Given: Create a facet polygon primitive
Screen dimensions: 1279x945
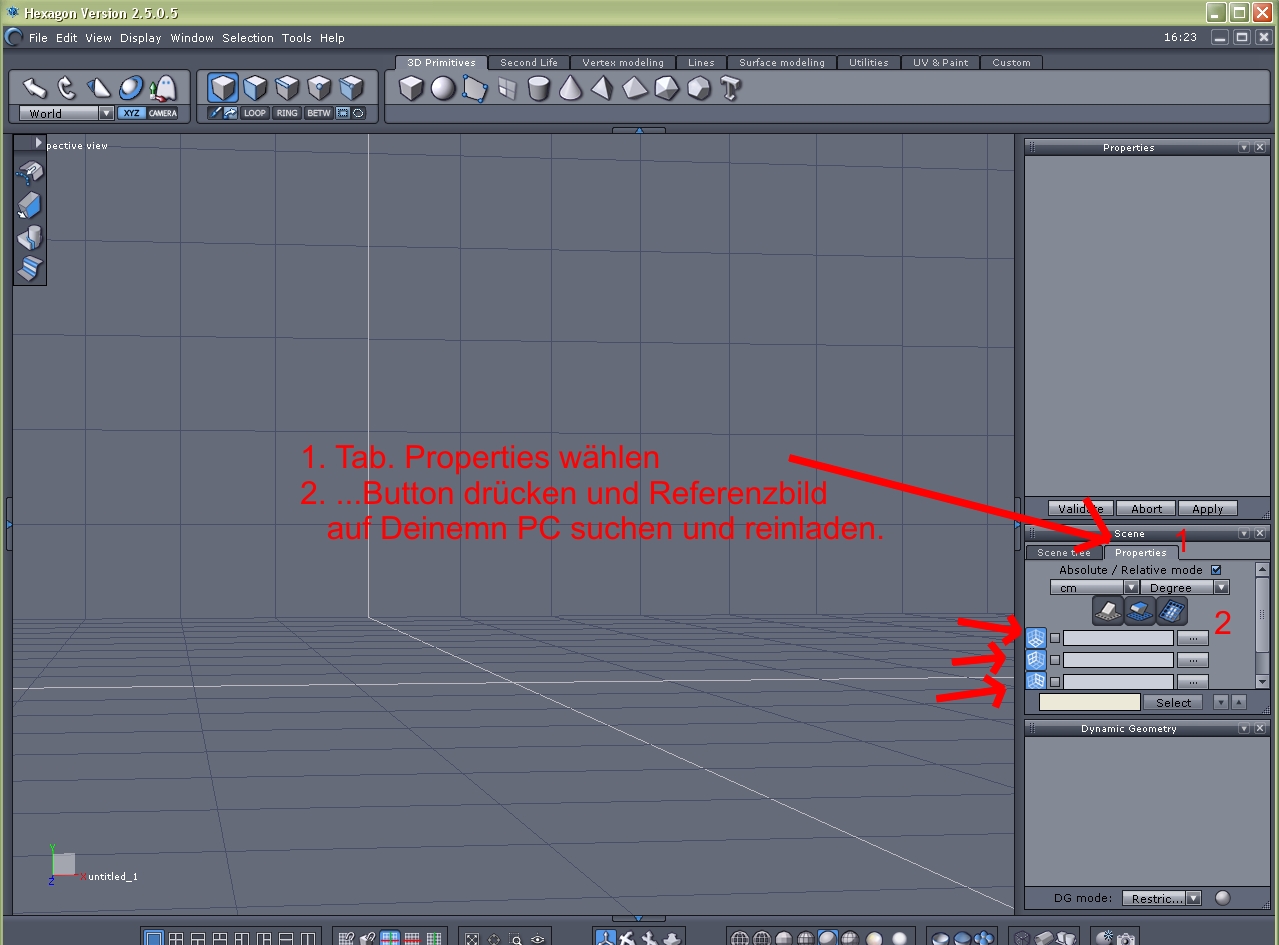Looking at the screenshot, I should (475, 89).
